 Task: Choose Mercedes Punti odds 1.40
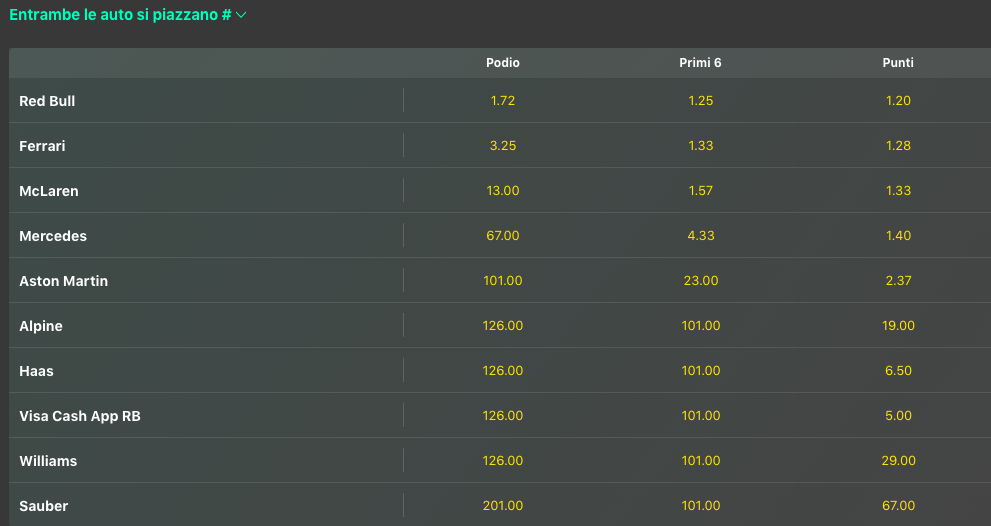coord(898,236)
